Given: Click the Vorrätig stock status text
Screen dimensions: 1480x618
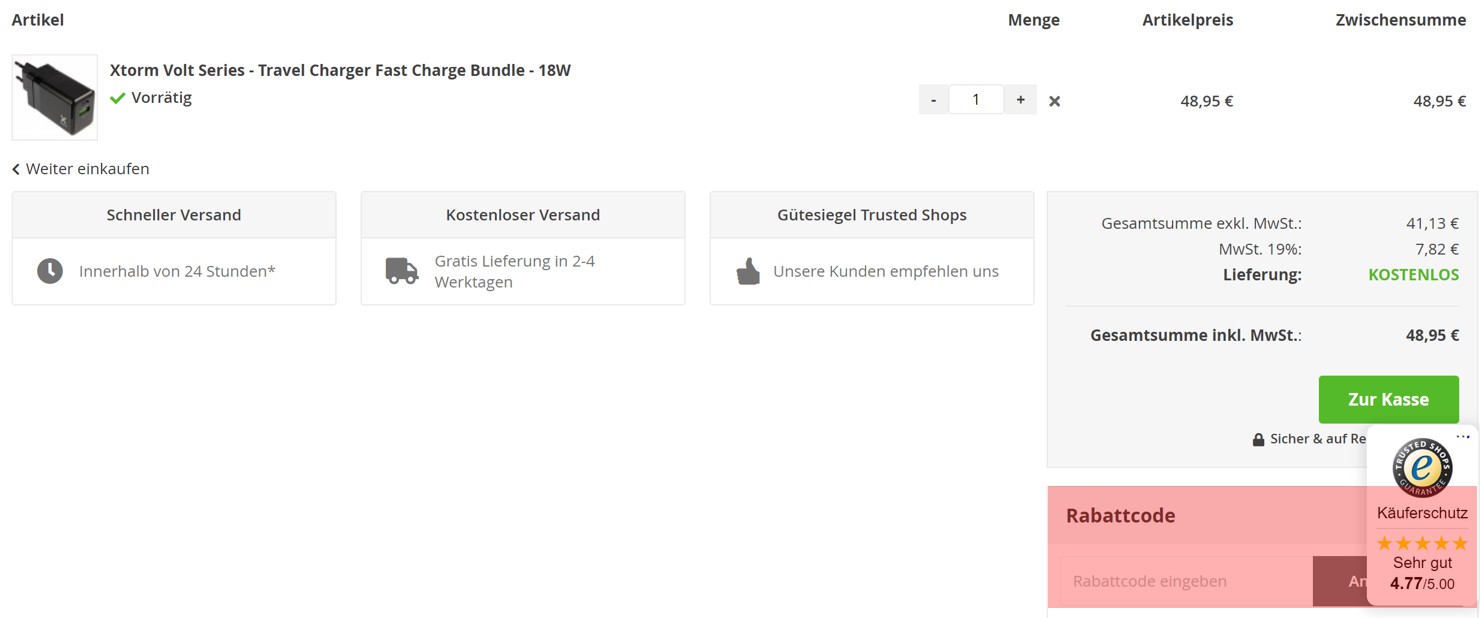Looking at the screenshot, I should [x=161, y=98].
